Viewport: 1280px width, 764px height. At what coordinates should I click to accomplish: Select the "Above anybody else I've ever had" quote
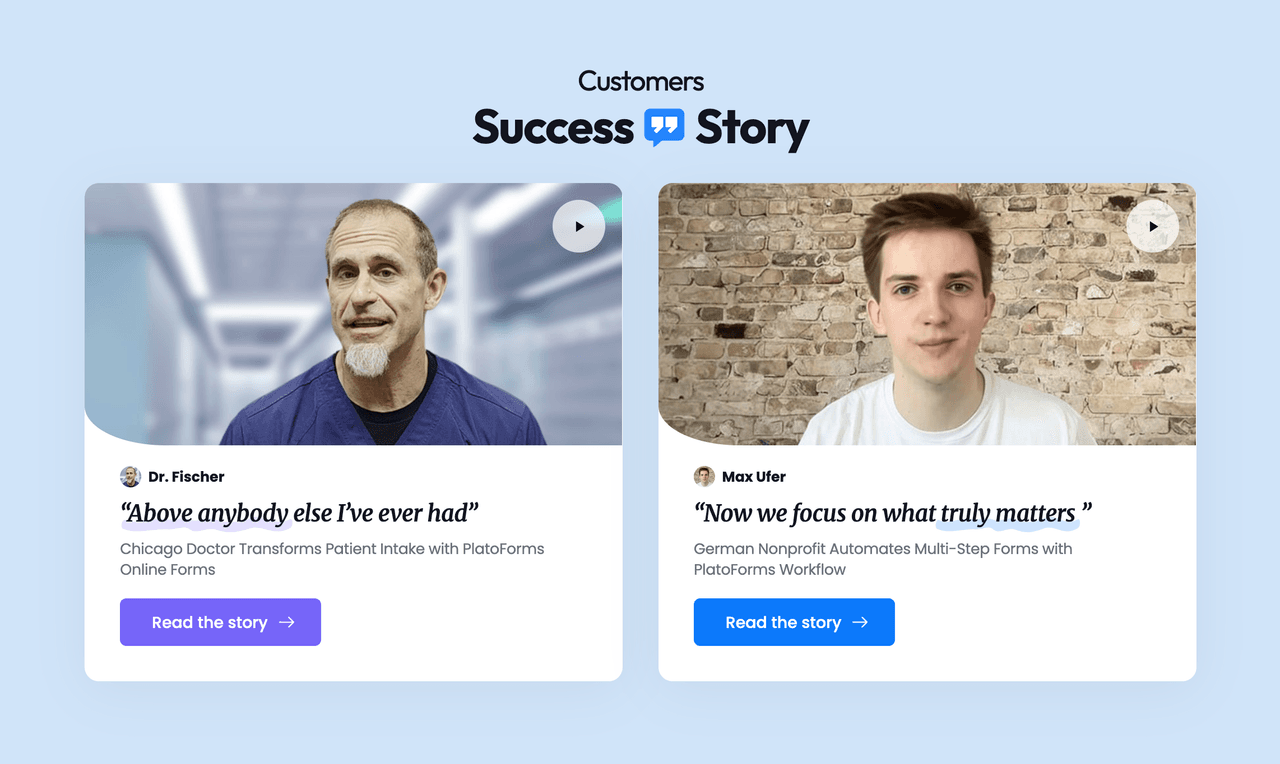299,514
